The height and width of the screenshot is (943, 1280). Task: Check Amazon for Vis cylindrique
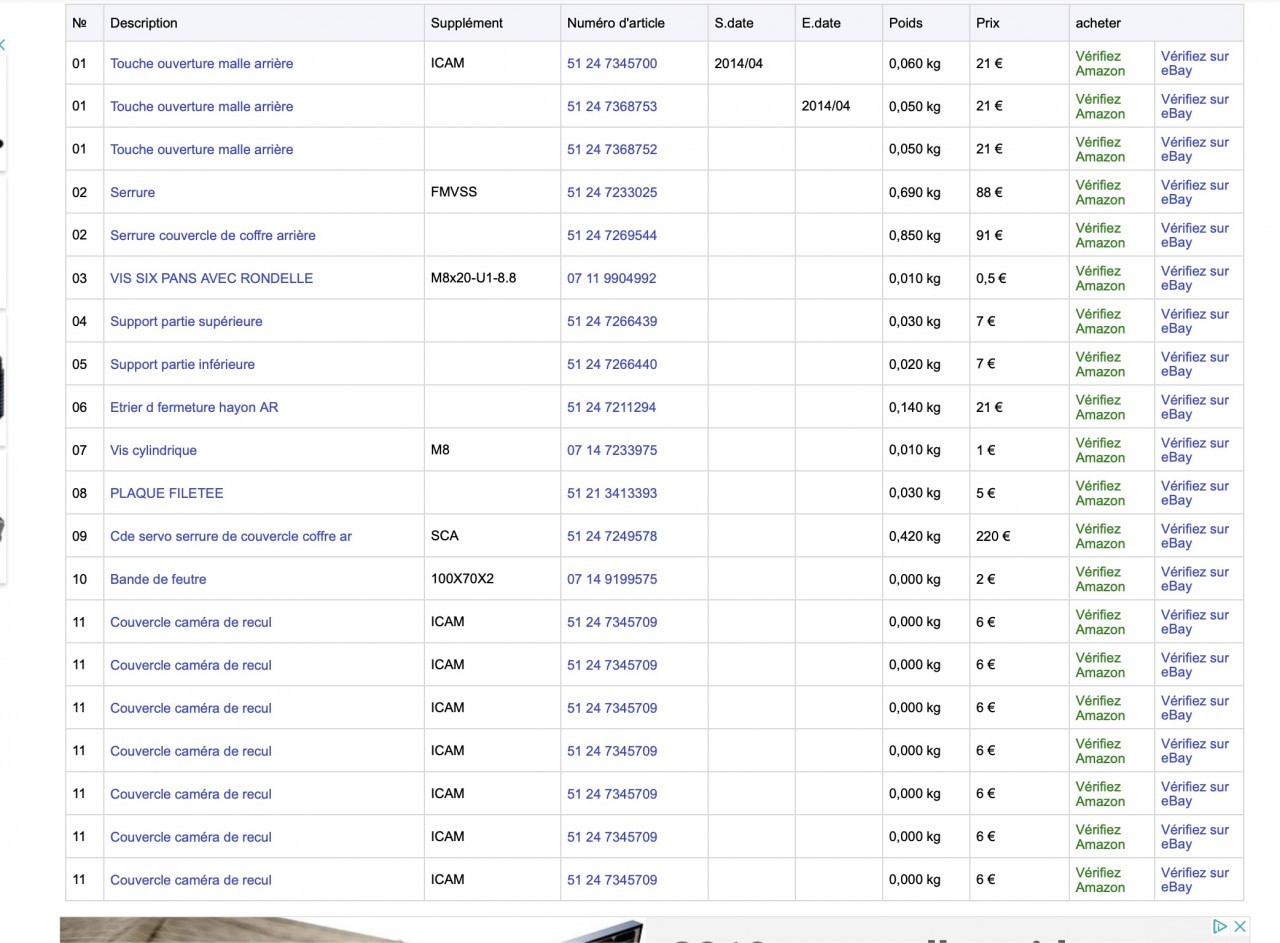(1100, 450)
